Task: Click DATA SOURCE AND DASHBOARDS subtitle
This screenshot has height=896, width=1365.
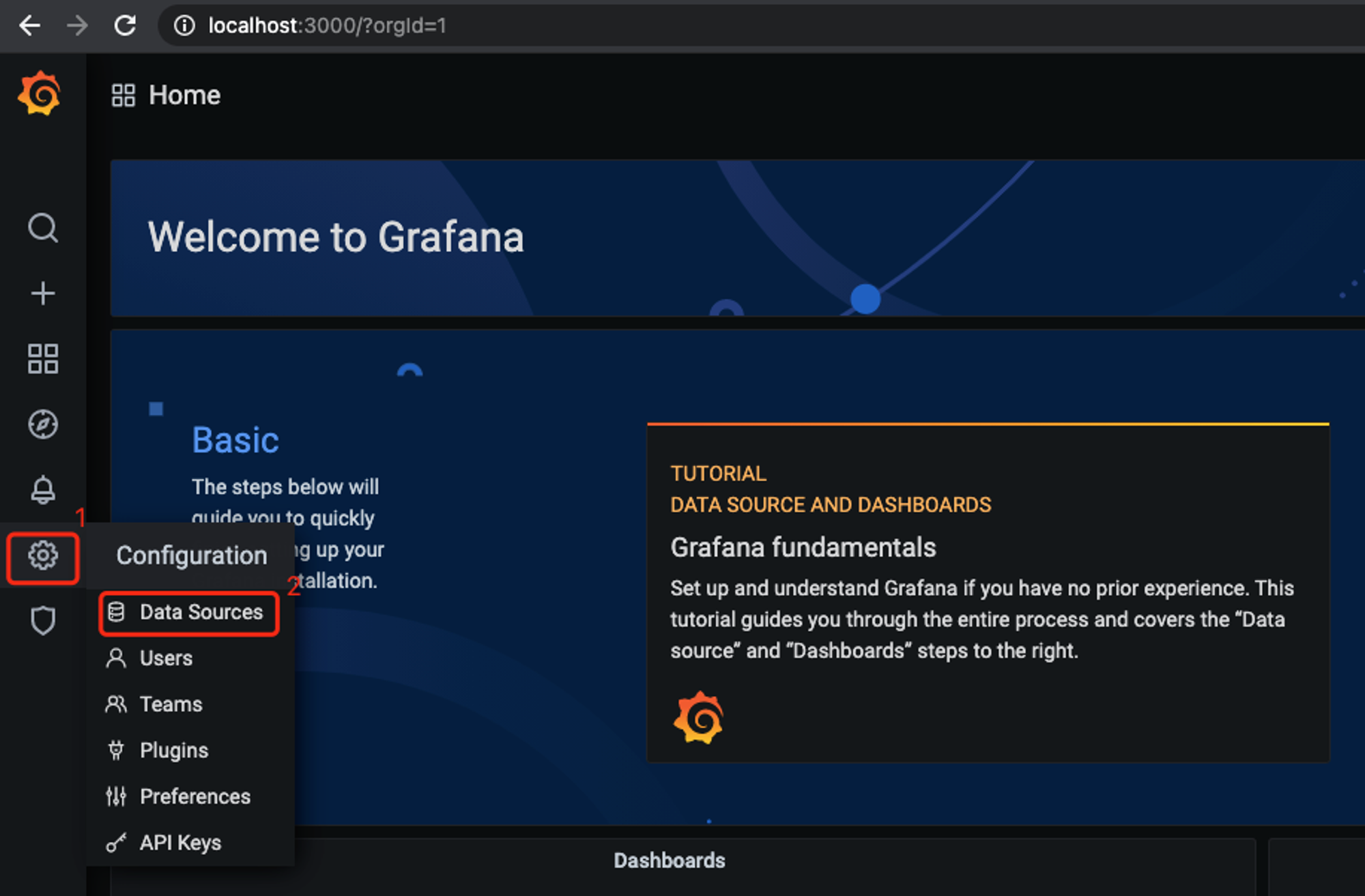Action: tap(831, 505)
